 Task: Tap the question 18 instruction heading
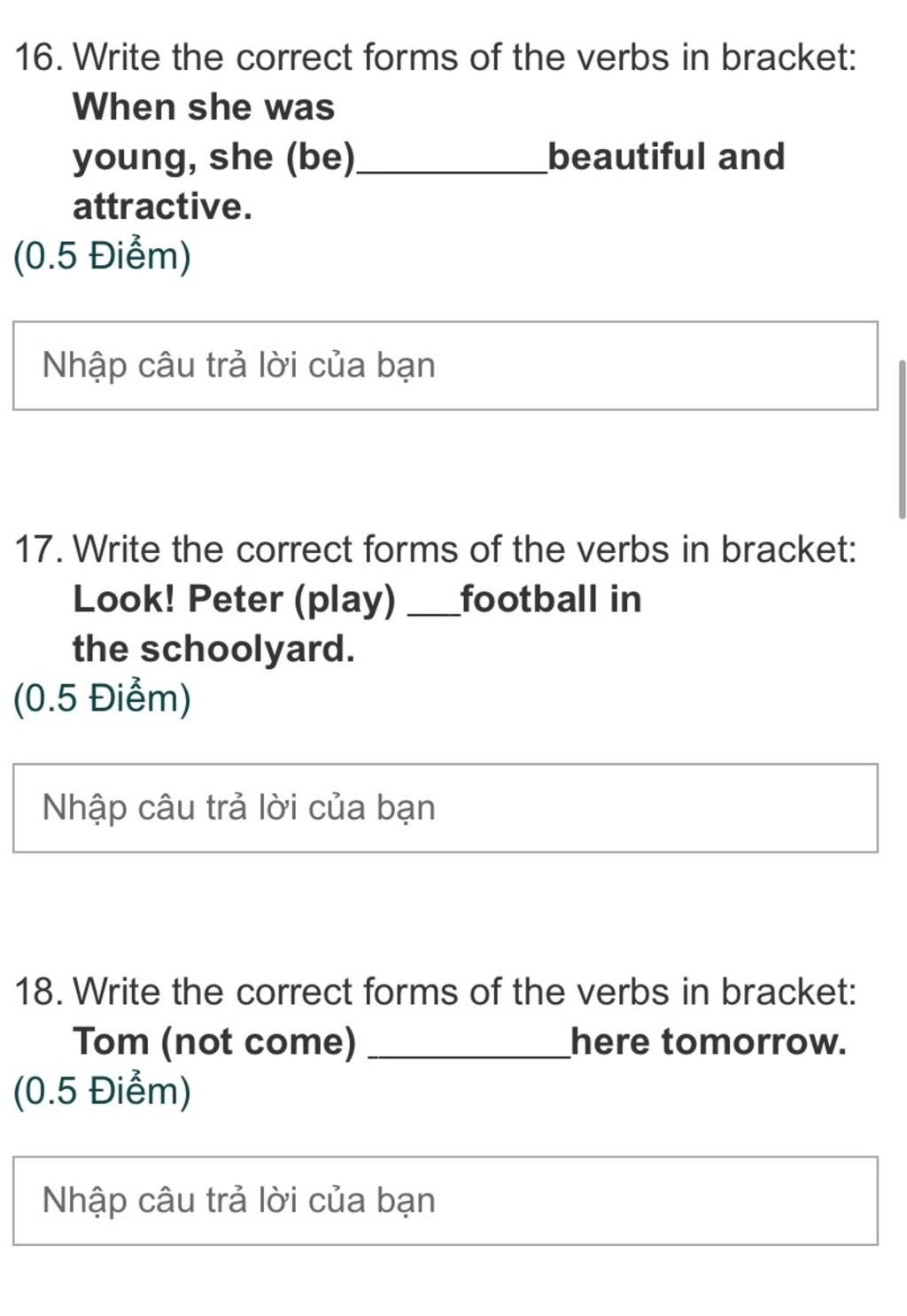[x=436, y=991]
